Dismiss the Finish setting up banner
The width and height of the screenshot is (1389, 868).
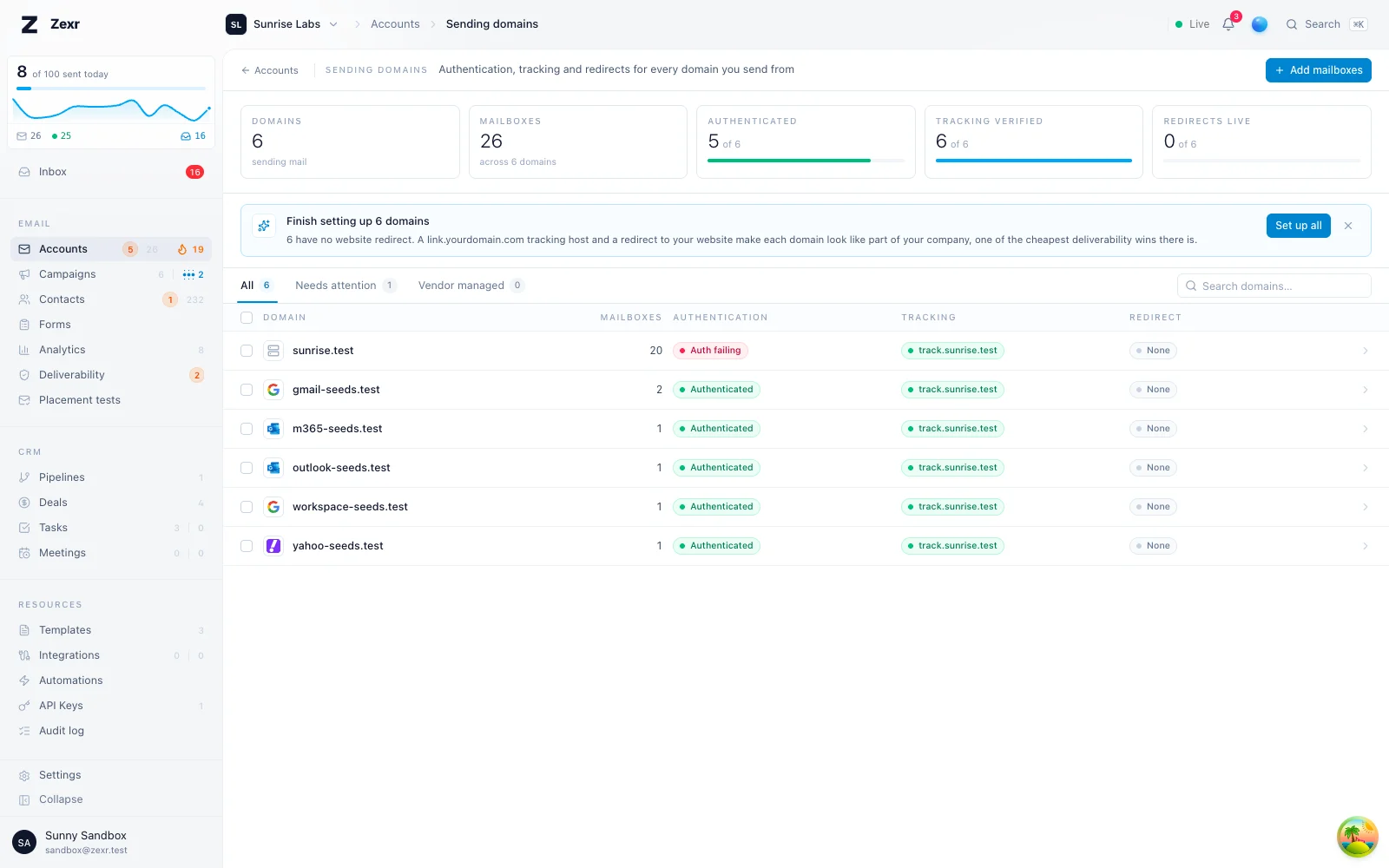(1348, 226)
